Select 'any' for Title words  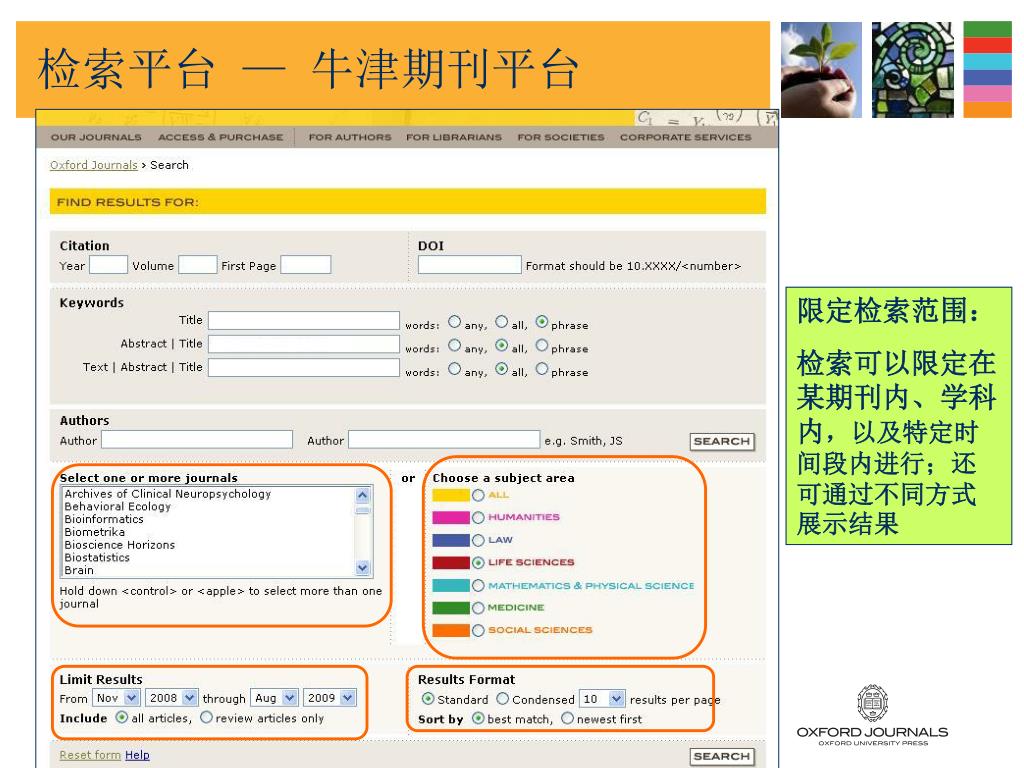pyautogui.click(x=455, y=322)
